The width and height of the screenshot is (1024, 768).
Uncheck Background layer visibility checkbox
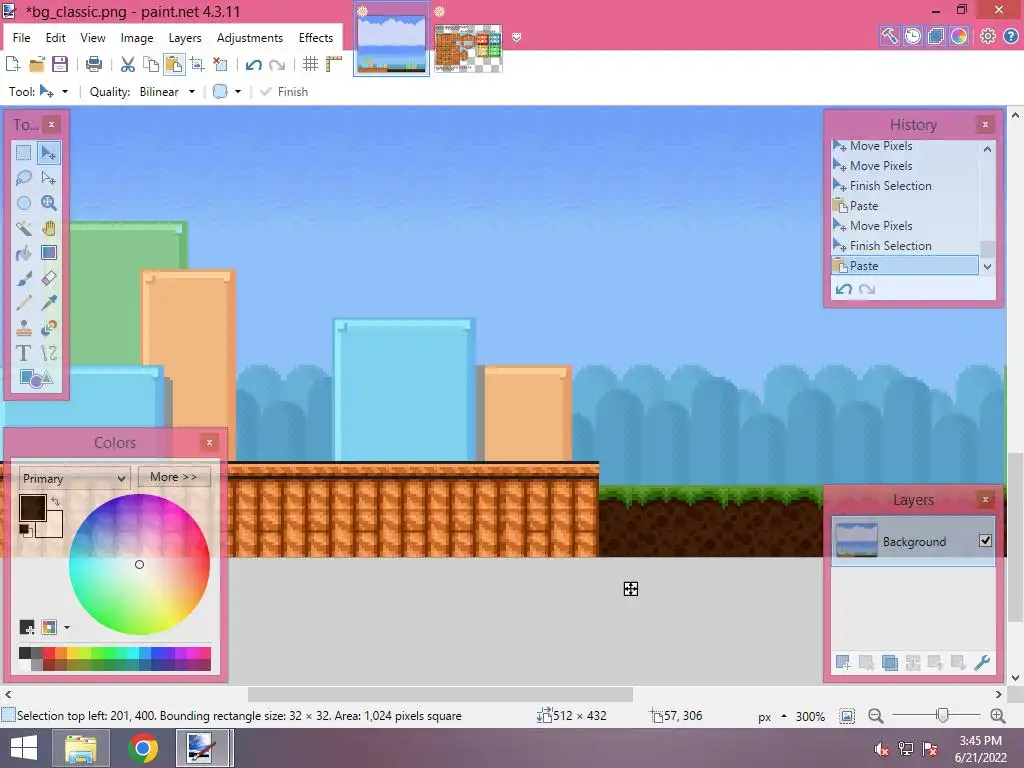click(985, 541)
